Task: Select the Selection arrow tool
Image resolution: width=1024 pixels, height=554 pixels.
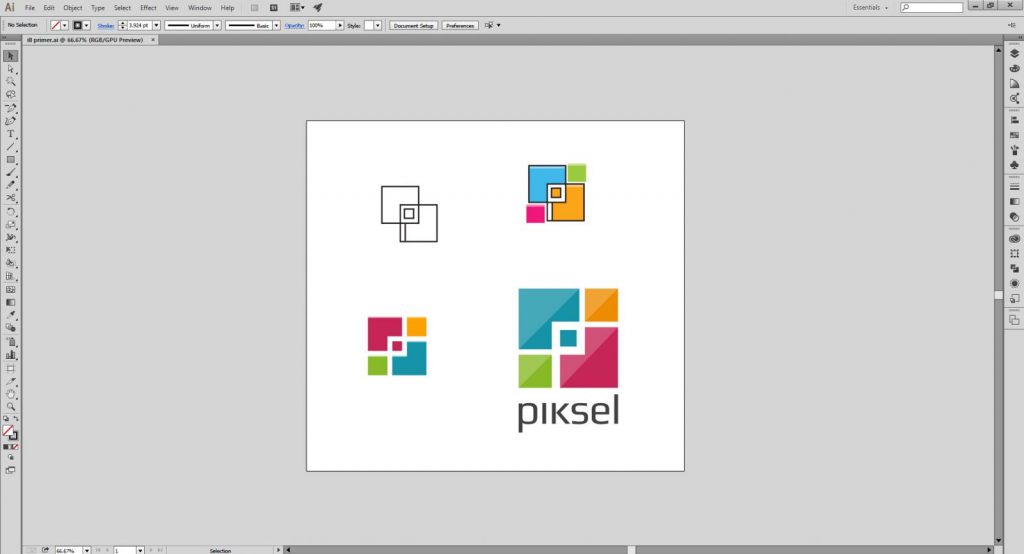Action: coord(11,56)
